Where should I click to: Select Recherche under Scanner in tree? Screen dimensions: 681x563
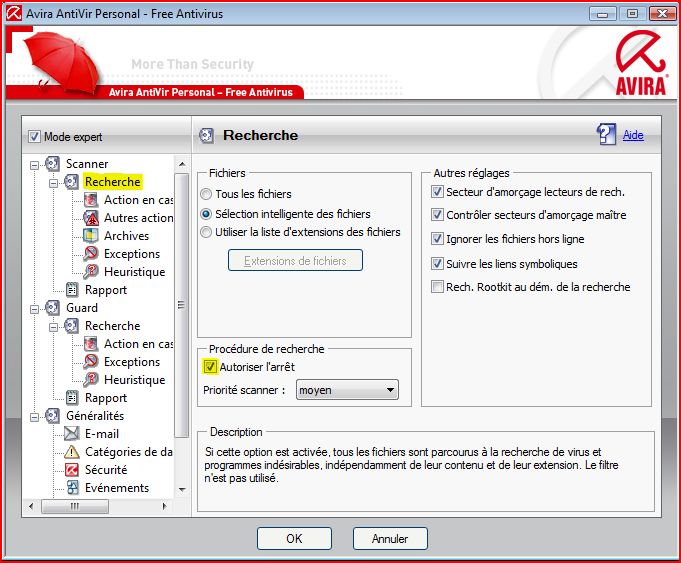click(x=112, y=182)
